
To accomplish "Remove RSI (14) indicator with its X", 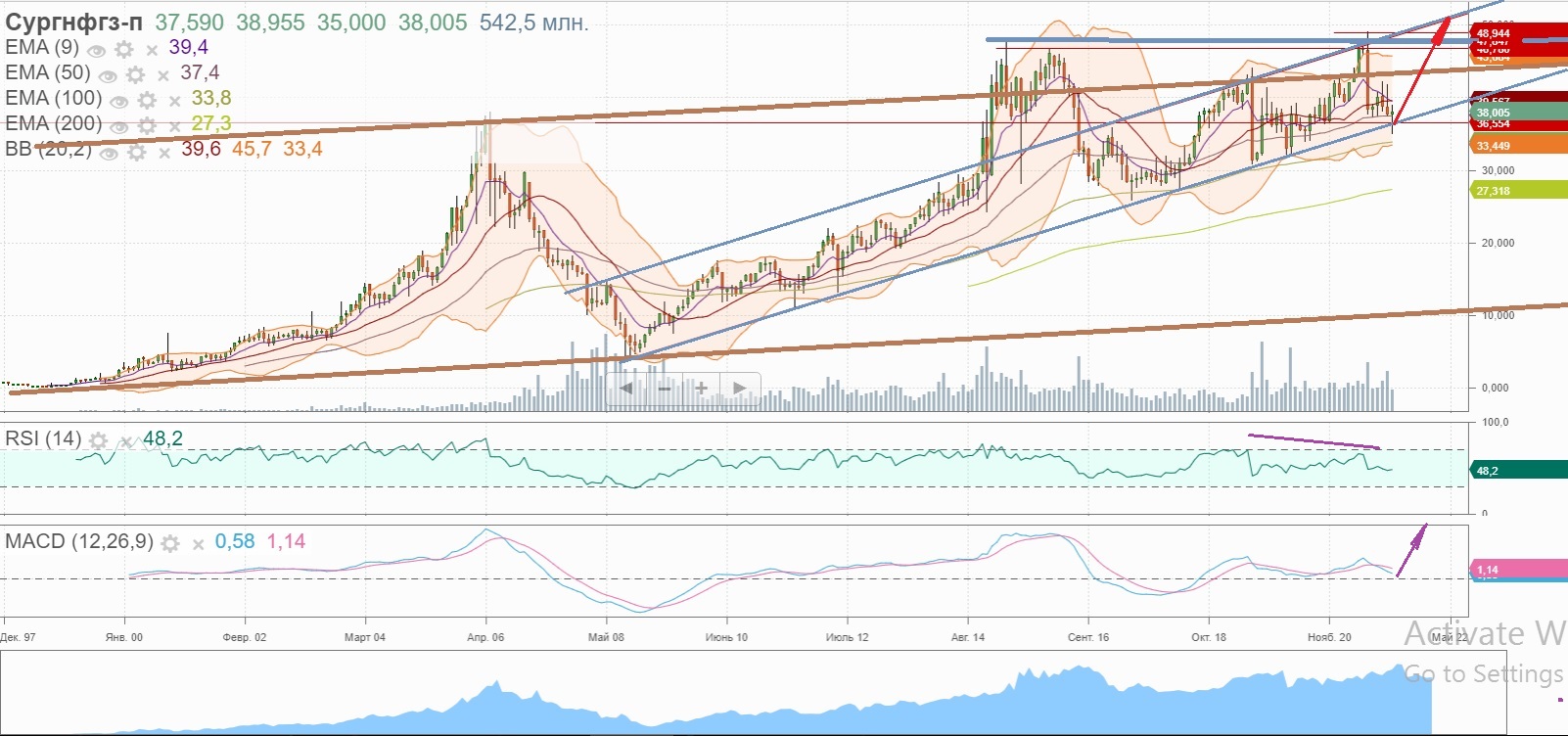I will pos(125,440).
